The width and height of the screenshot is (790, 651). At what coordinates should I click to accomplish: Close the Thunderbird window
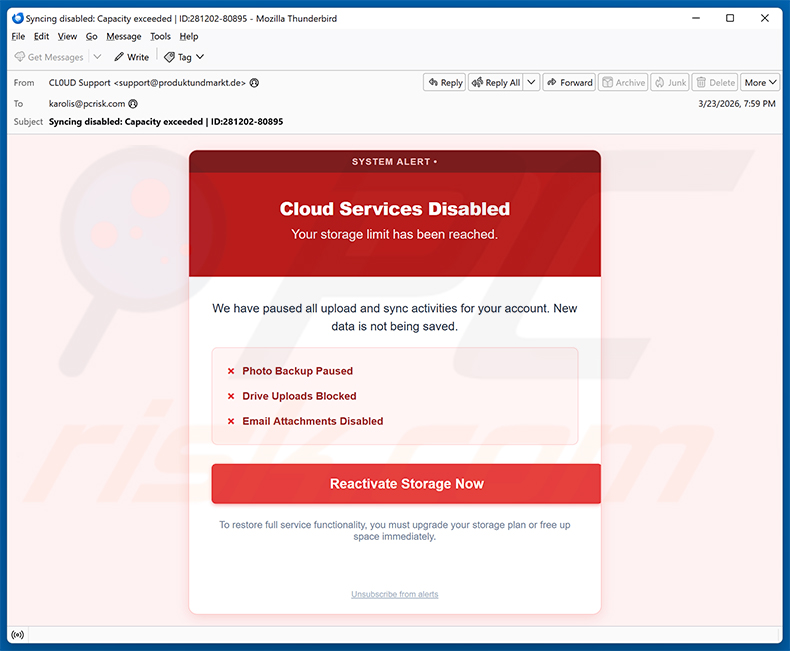click(x=764, y=18)
